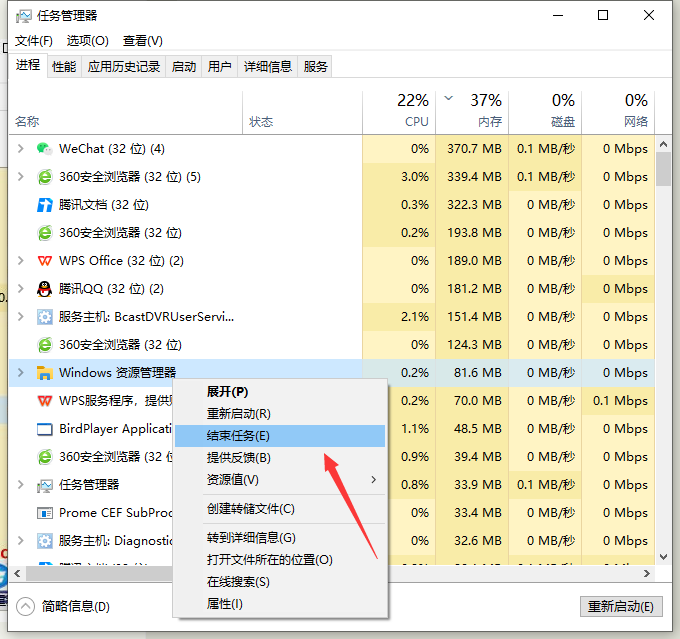The image size is (680, 639).
Task: Click the WPS Office process icon
Action: click(x=44, y=261)
